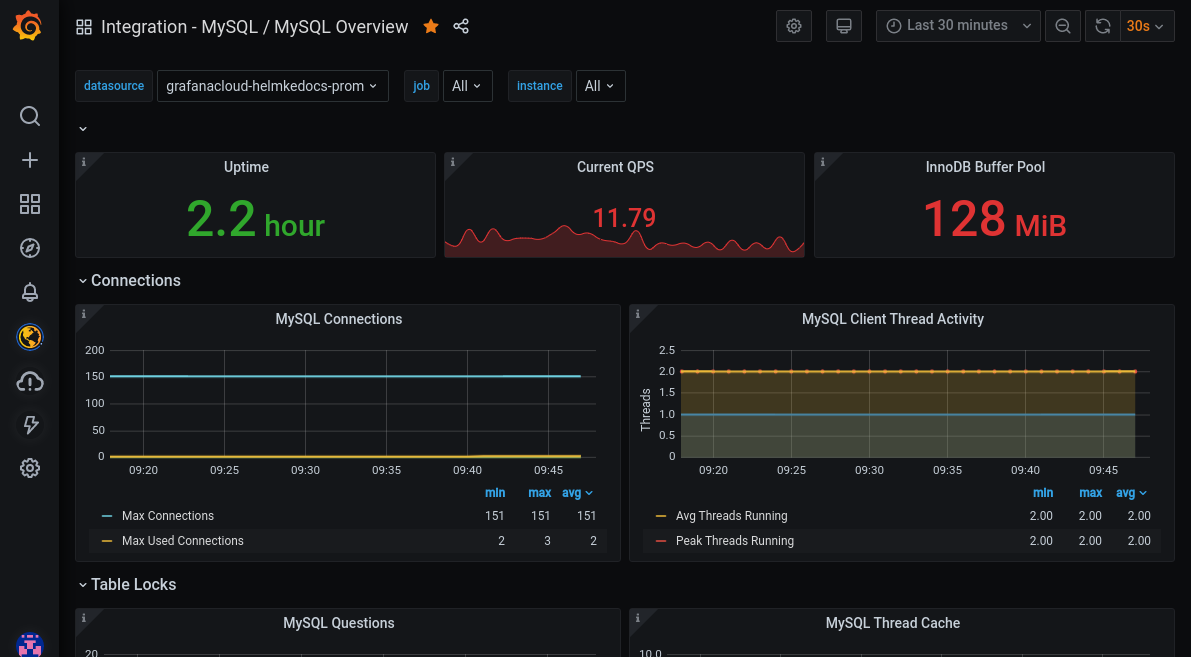Open the Grafana home logo
The image size is (1191, 657).
click(x=27, y=26)
